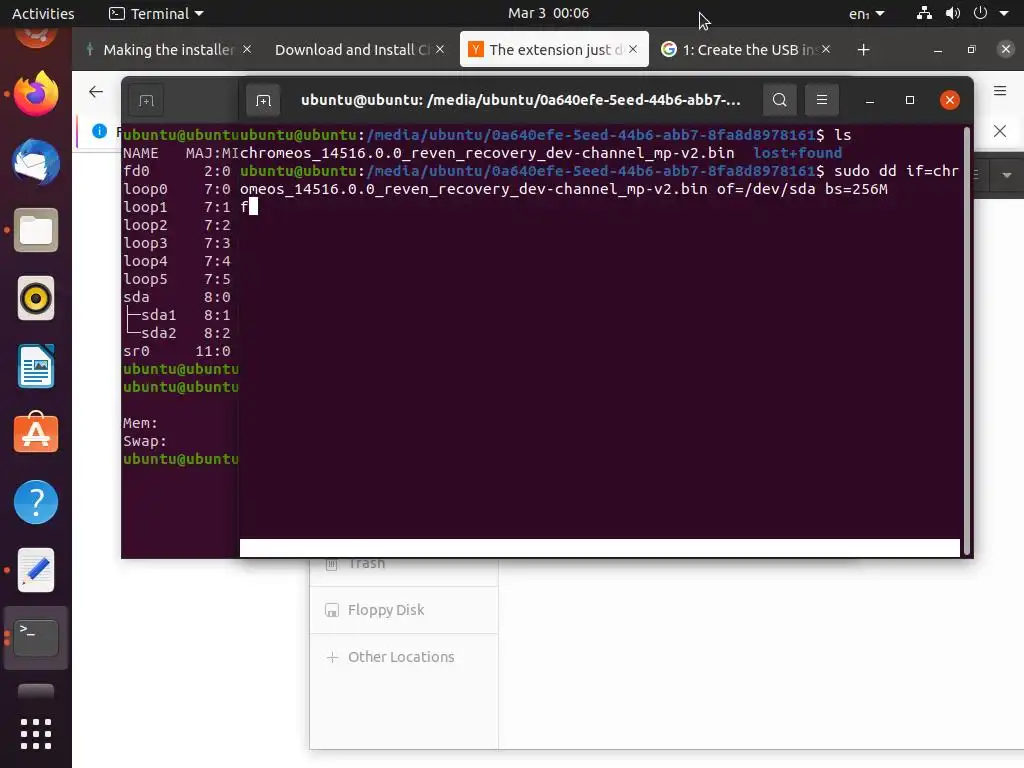
Task: Click the dropdown arrow at browser right edge
Action: pyautogui.click(x=1006, y=175)
